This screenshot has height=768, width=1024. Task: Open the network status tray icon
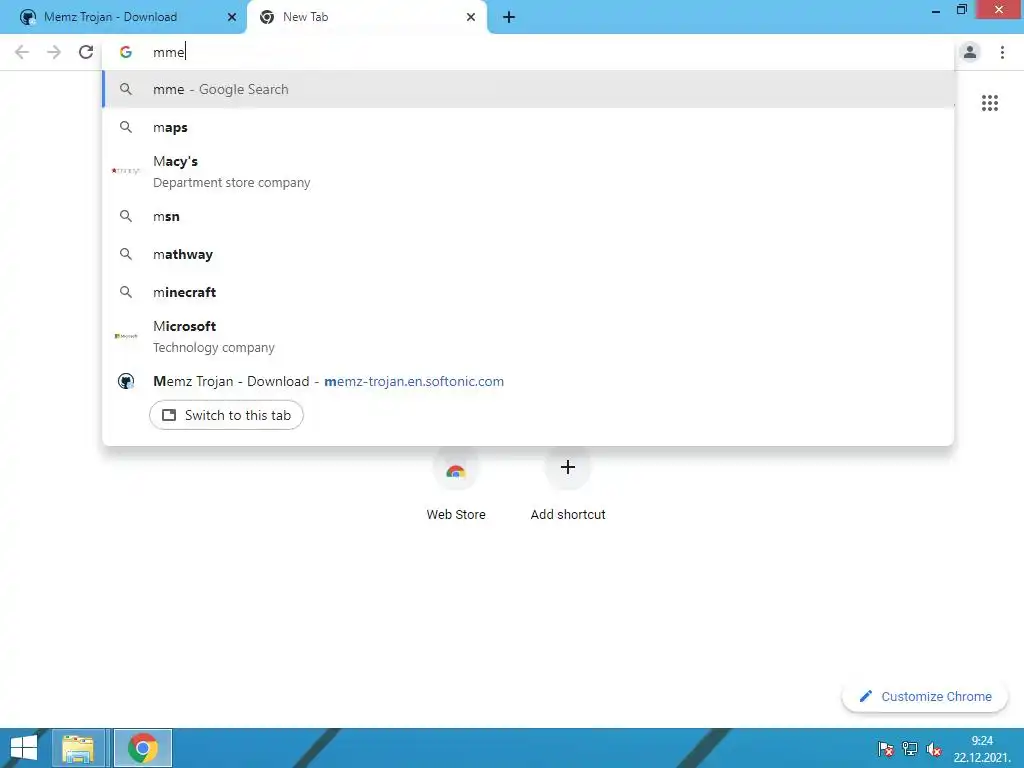point(910,749)
